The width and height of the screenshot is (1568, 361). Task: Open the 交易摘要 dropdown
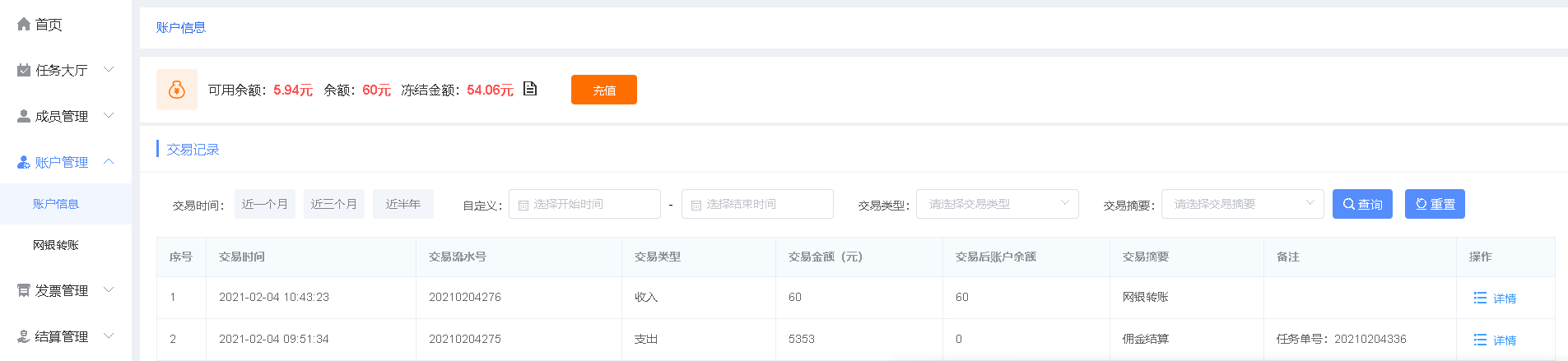(x=1243, y=204)
